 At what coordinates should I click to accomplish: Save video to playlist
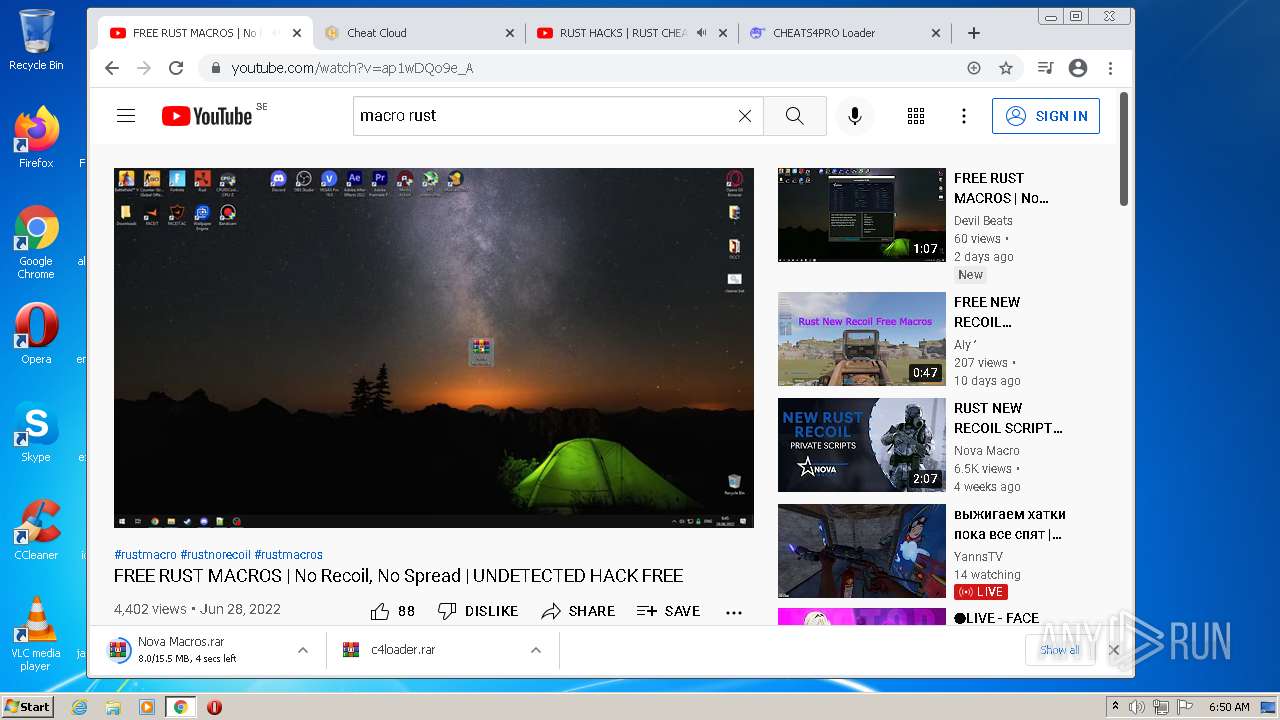pyautogui.click(x=668, y=611)
